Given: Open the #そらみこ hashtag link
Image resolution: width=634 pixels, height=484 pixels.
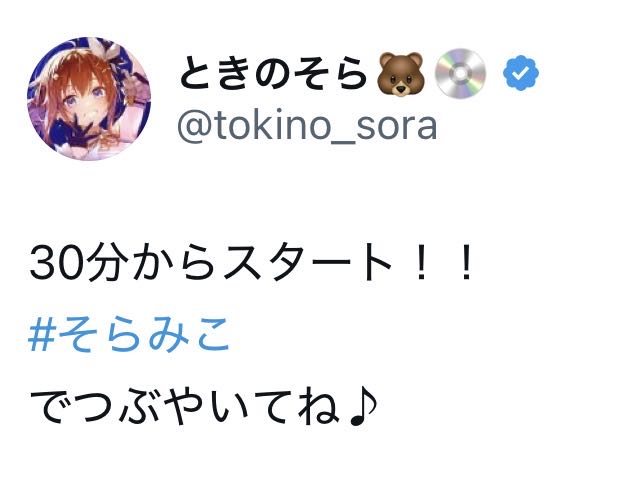Looking at the screenshot, I should point(130,337).
